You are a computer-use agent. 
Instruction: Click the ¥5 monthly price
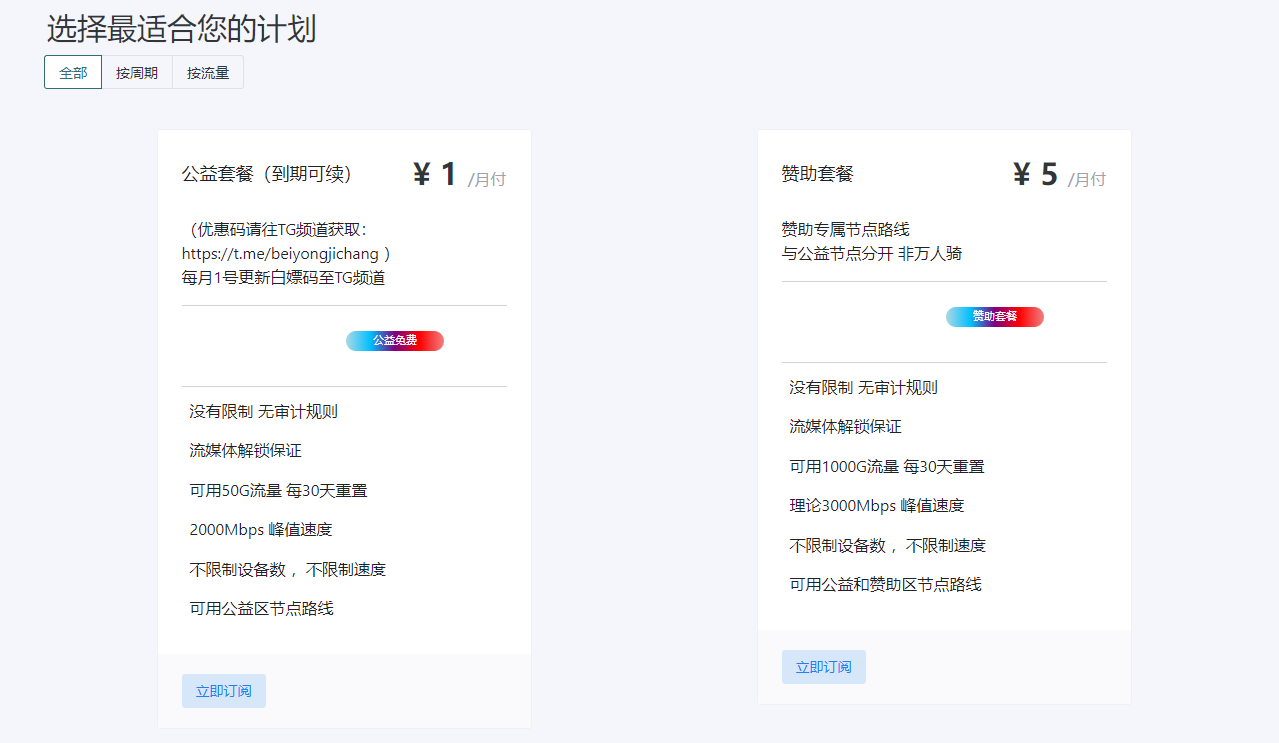point(1036,175)
